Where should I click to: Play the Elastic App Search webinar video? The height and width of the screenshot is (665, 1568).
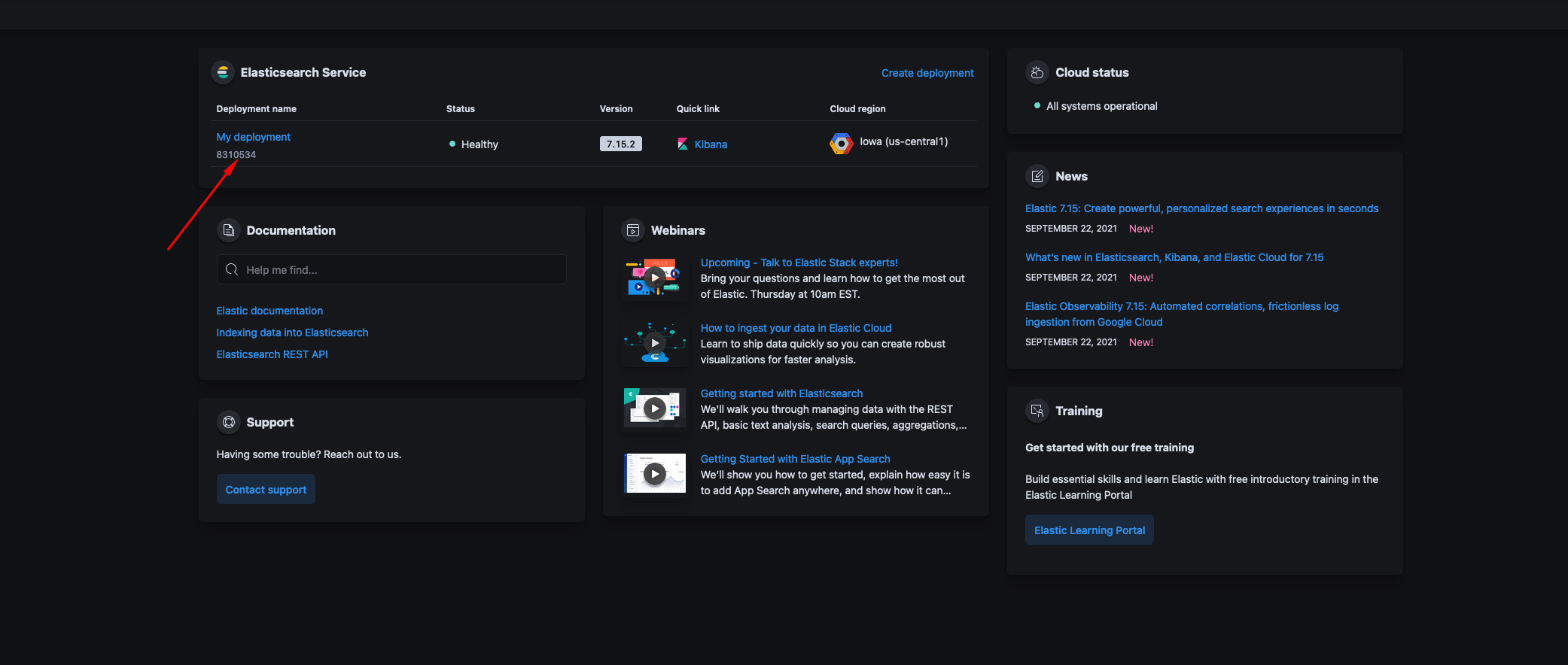(655, 474)
